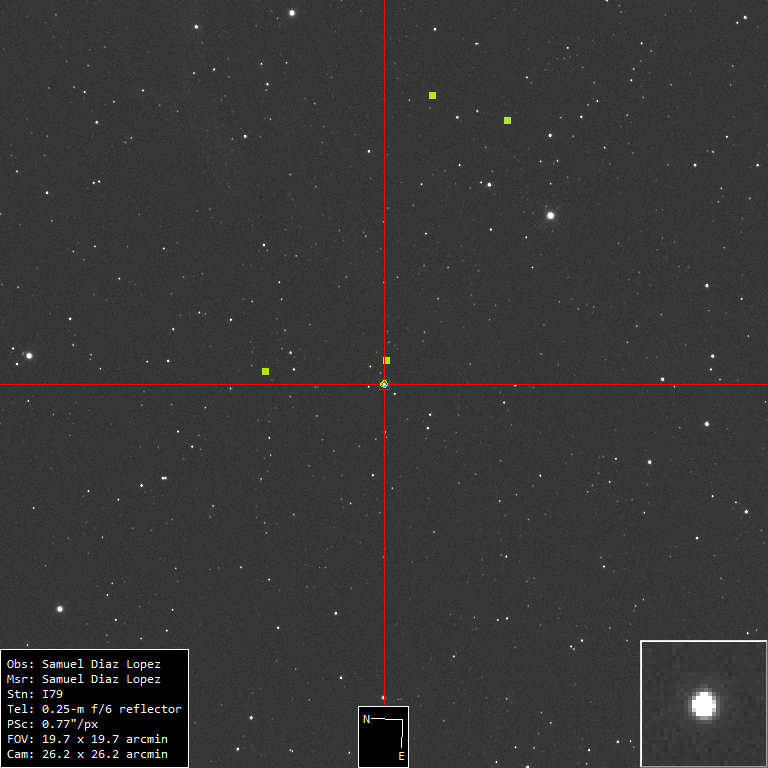Select the rightmost green square marker
Viewport: 768px width, 768px height.
507,120
